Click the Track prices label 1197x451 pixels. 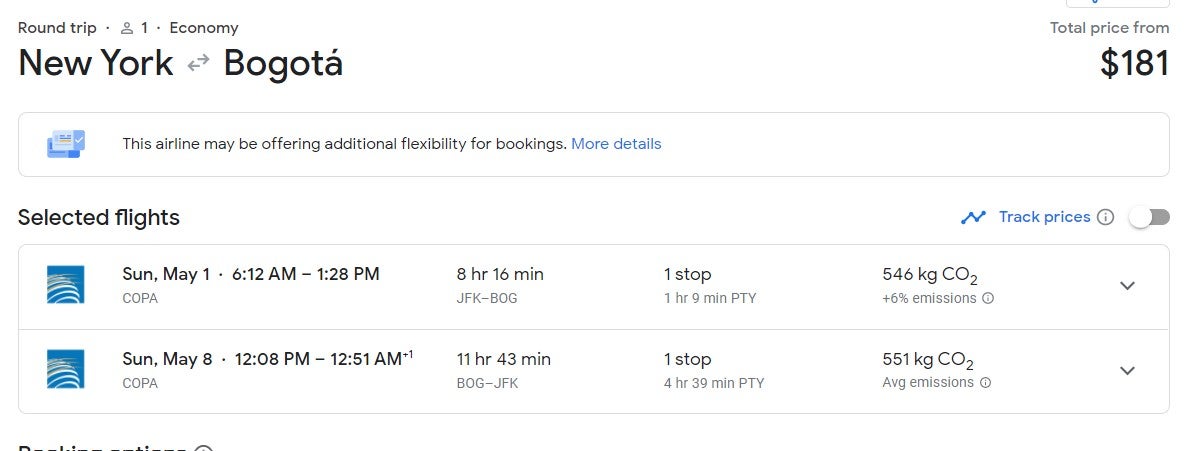[1044, 217]
